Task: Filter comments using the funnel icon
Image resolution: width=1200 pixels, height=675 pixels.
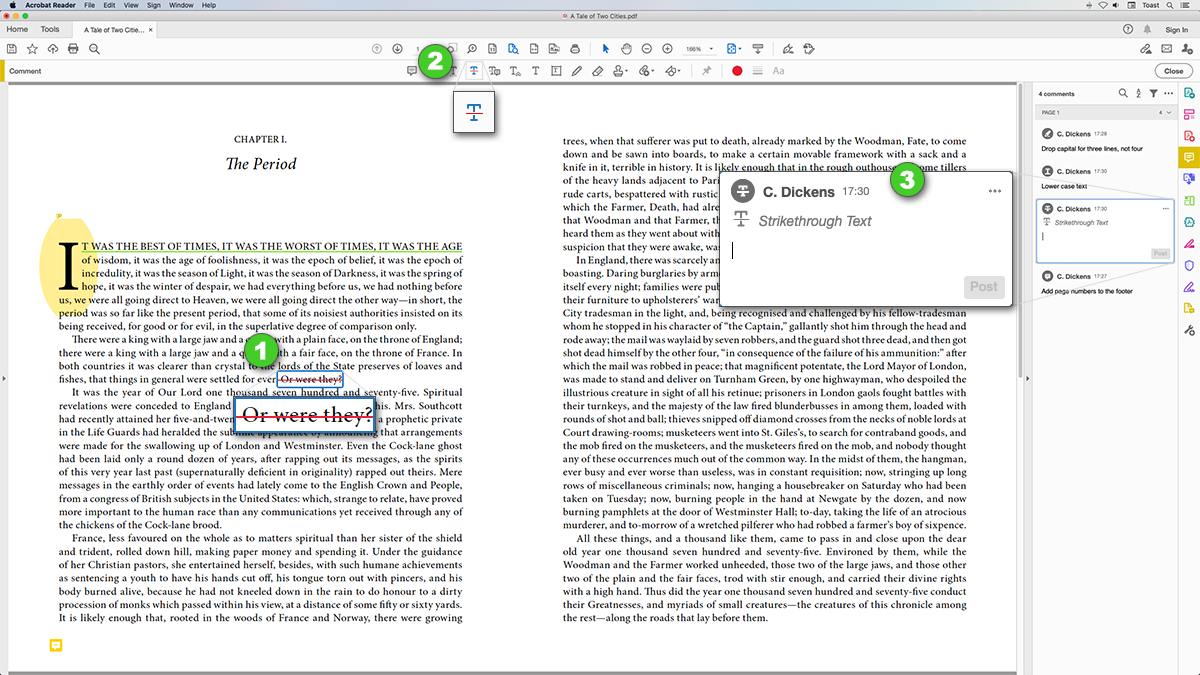Action: pos(1153,93)
